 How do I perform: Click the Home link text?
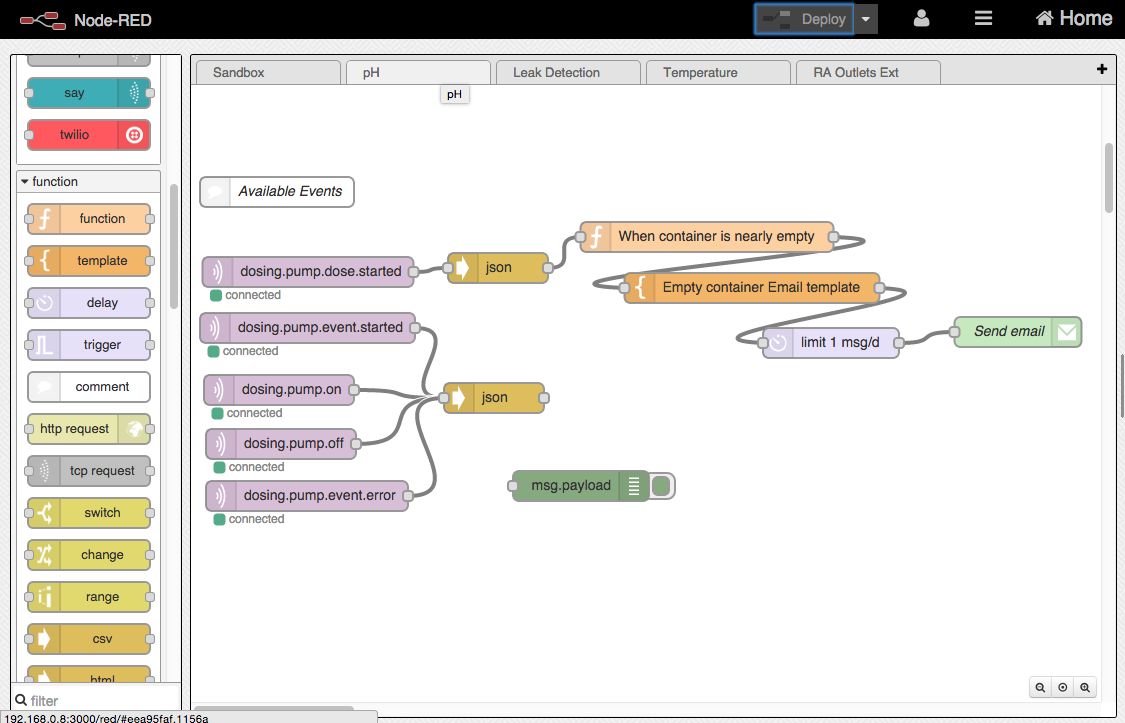click(x=1086, y=18)
